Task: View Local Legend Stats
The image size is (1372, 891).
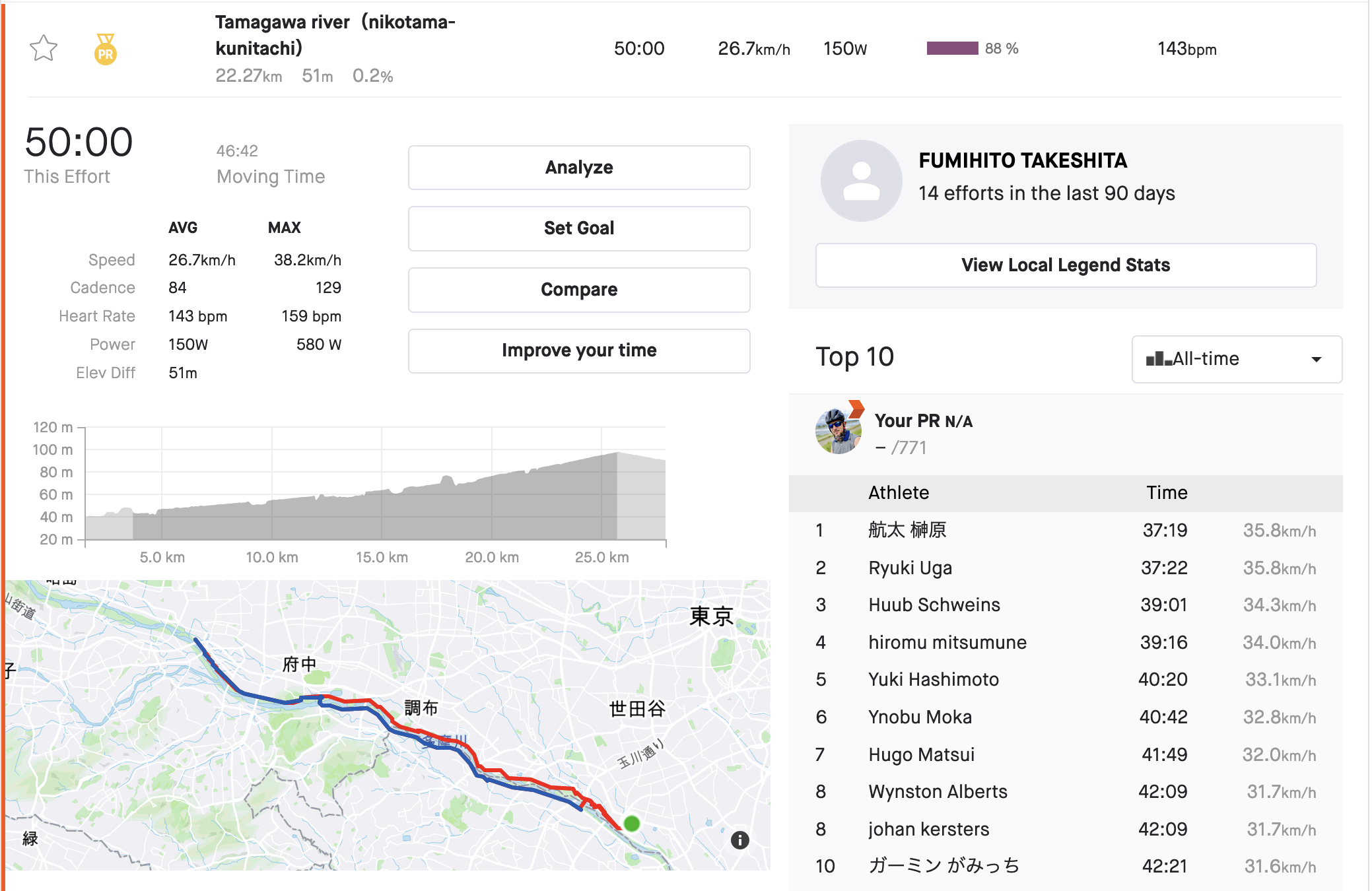Action: click(1065, 265)
